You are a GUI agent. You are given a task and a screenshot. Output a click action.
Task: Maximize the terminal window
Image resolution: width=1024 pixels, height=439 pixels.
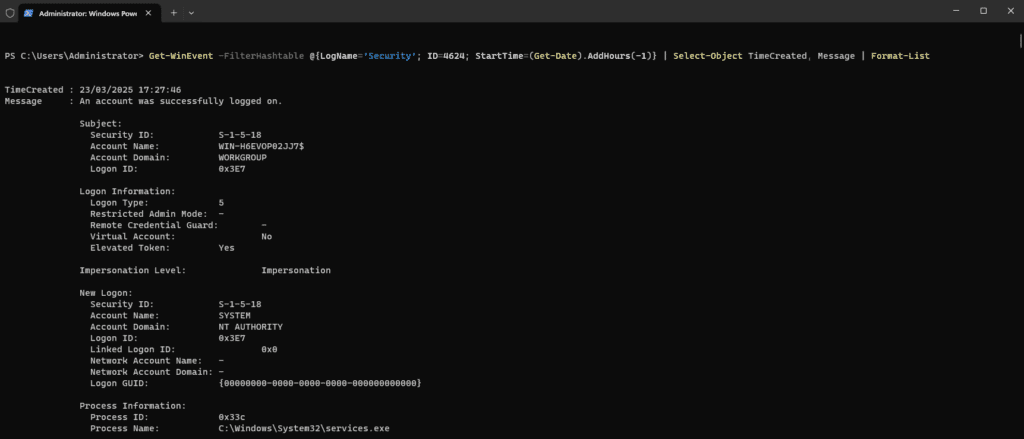(983, 11)
